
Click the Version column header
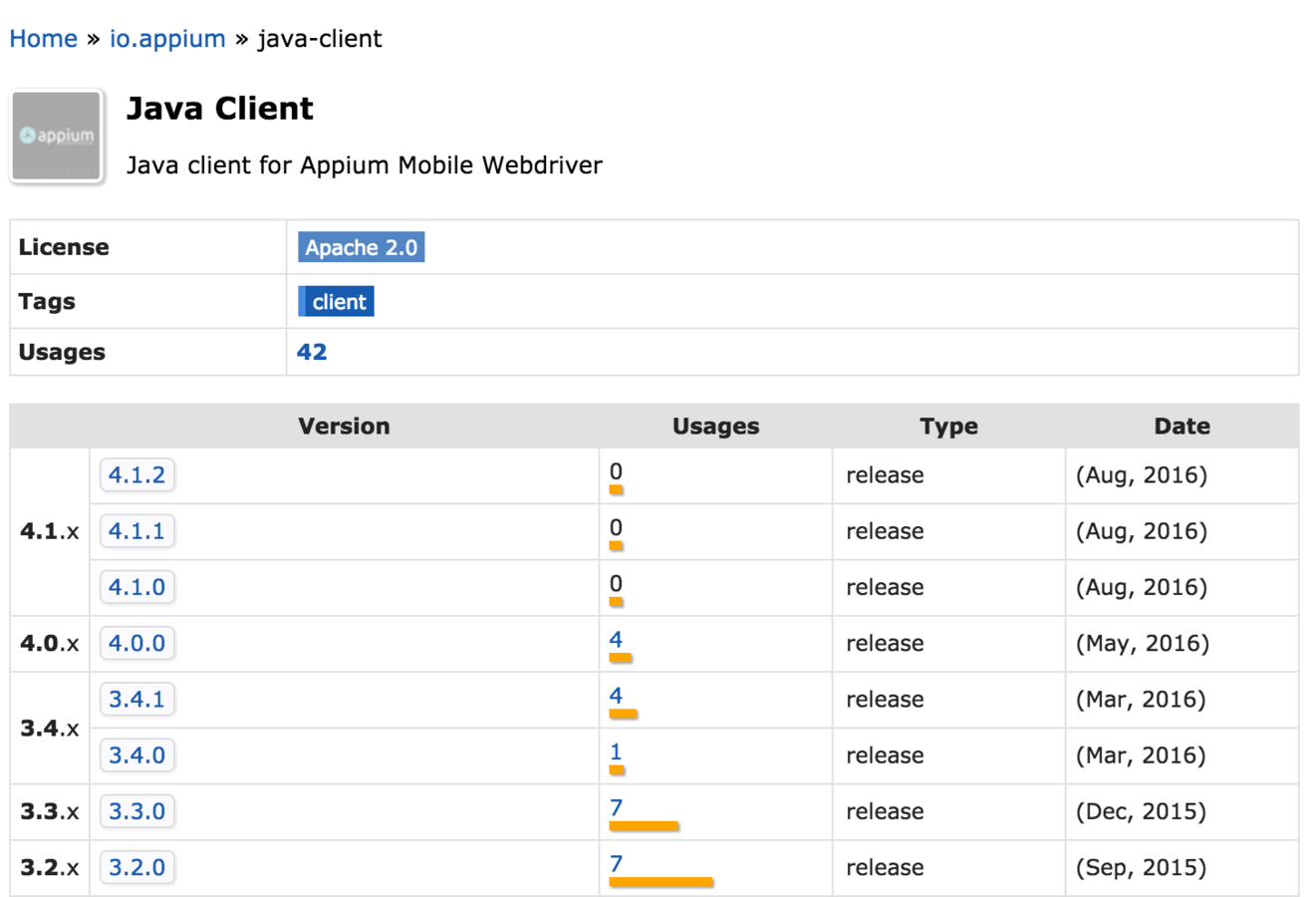click(344, 427)
